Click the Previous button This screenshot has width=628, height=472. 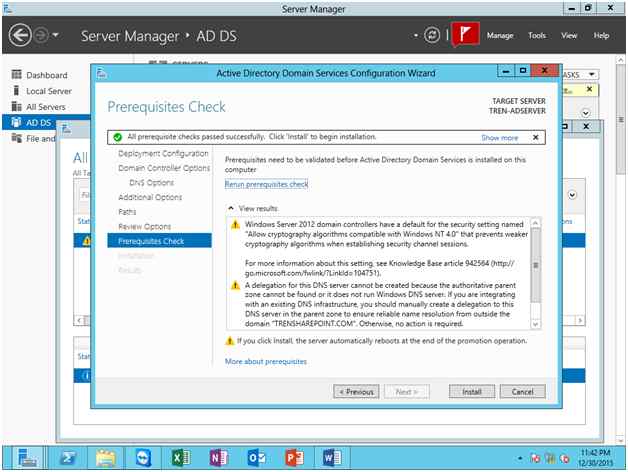point(356,391)
